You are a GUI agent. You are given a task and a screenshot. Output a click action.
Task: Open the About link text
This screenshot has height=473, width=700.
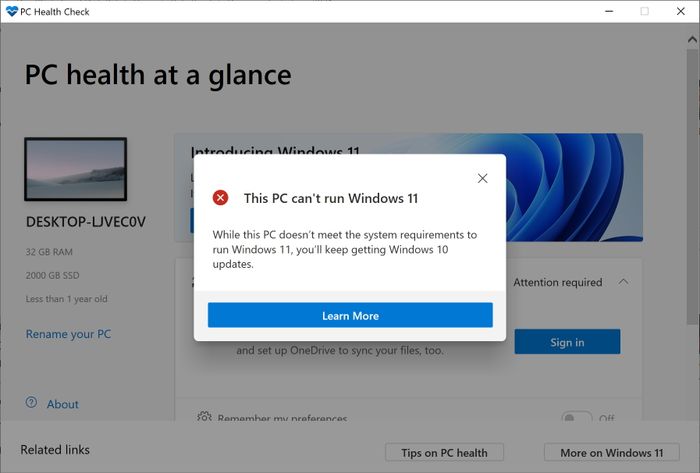[62, 404]
